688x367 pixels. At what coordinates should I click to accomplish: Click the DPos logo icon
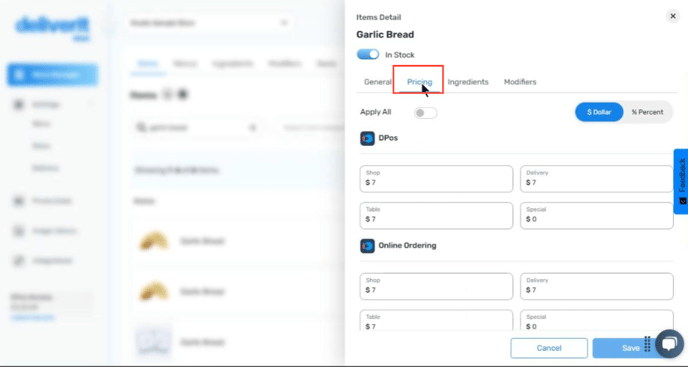click(x=367, y=138)
